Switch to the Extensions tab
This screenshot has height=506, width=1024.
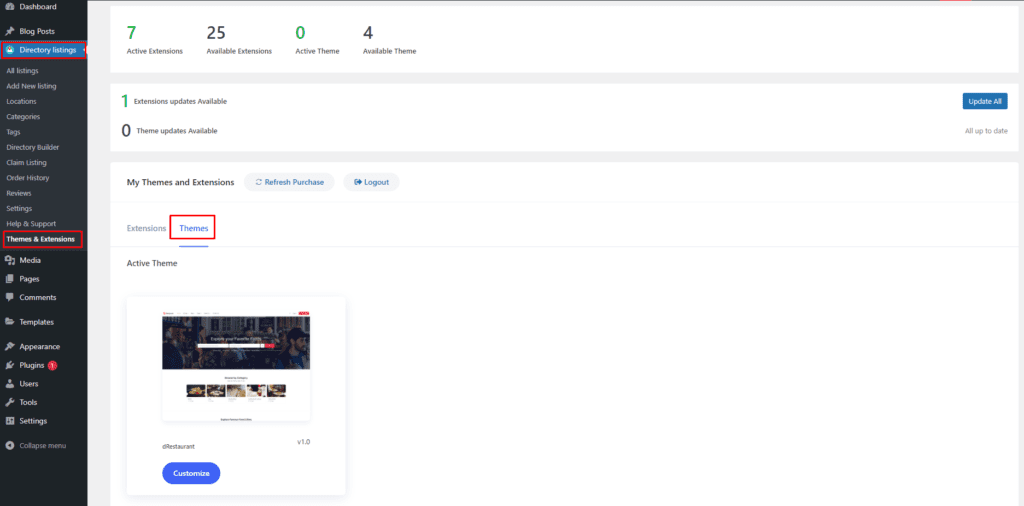[x=146, y=228]
